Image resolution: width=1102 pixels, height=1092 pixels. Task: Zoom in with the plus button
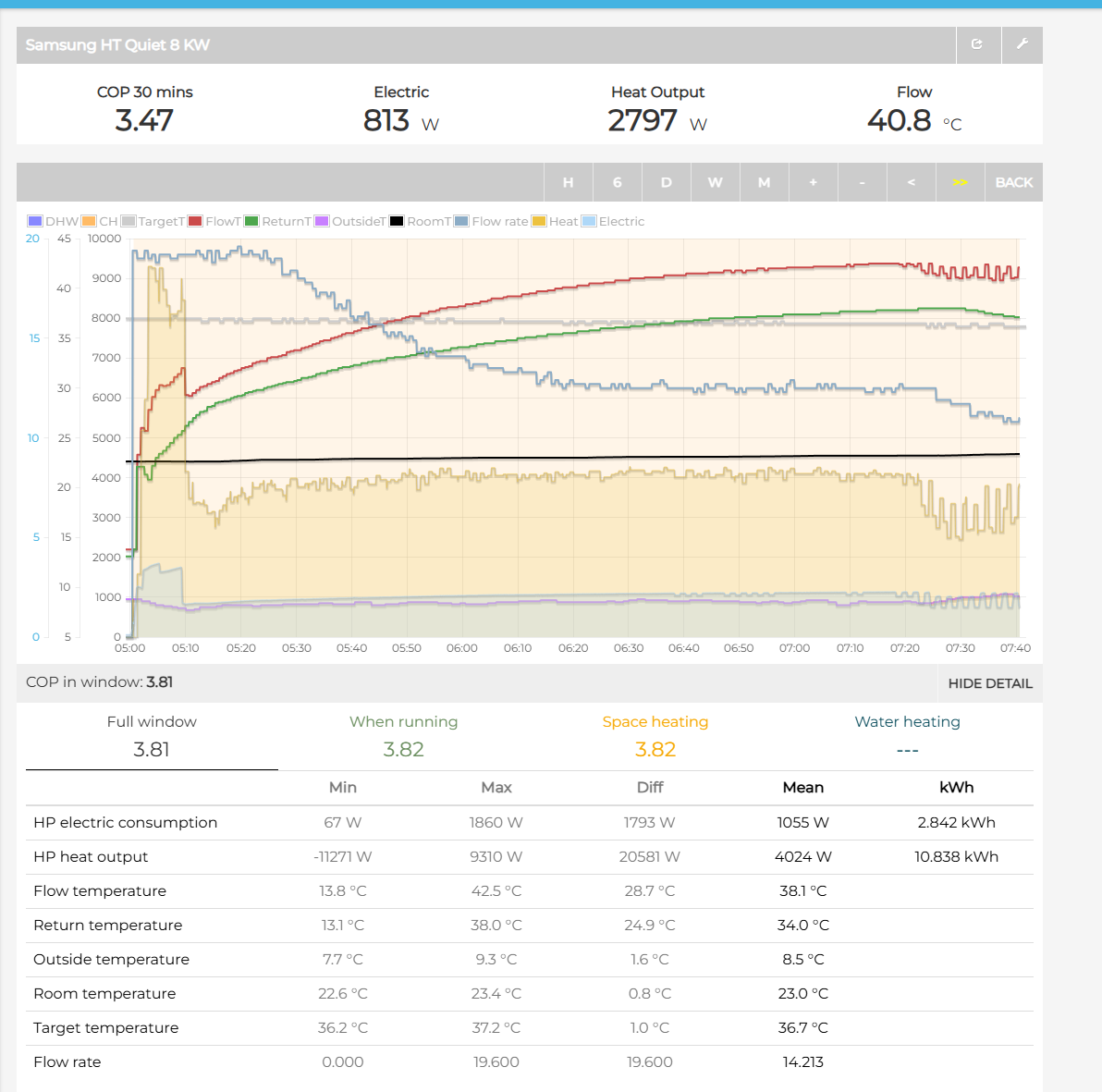click(814, 182)
